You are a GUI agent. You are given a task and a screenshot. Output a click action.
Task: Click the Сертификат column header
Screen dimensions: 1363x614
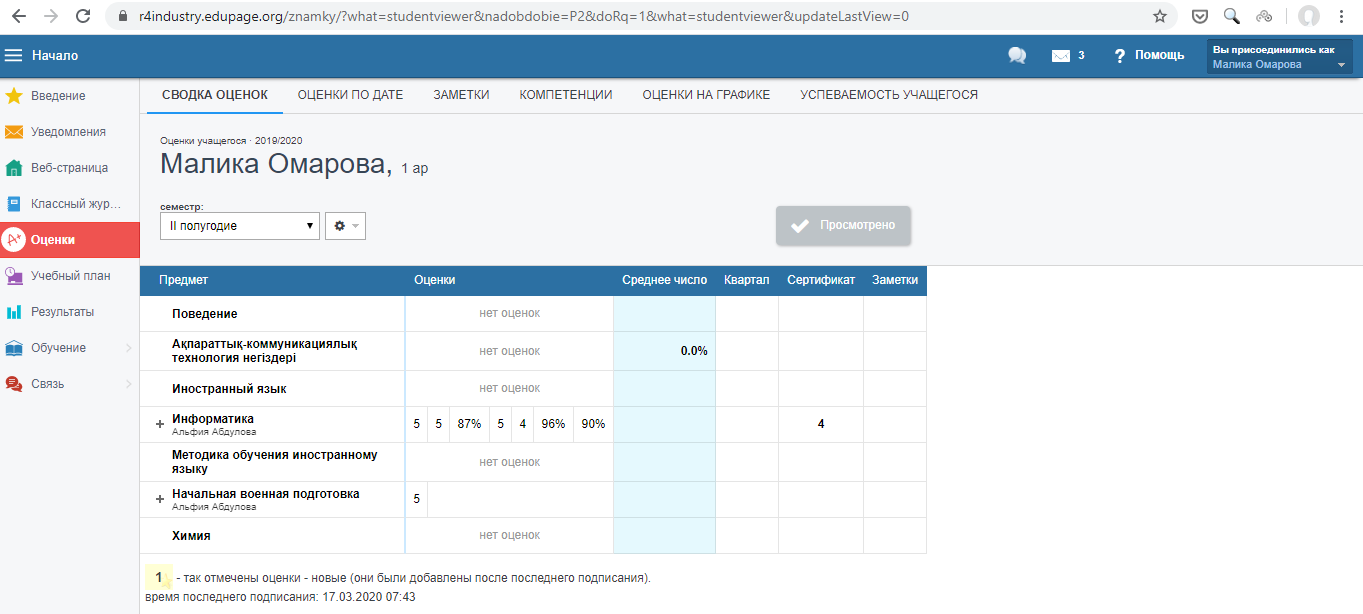[x=821, y=280]
